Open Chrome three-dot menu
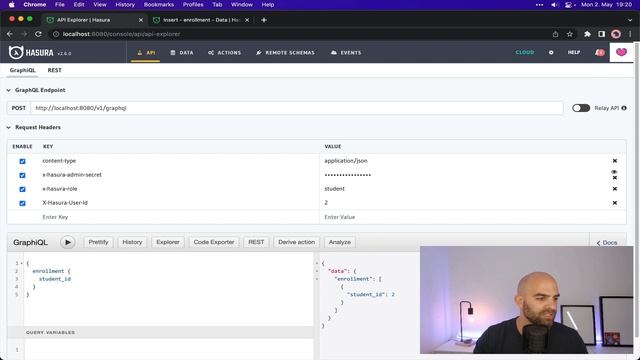This screenshot has width=640, height=360. [x=630, y=34]
